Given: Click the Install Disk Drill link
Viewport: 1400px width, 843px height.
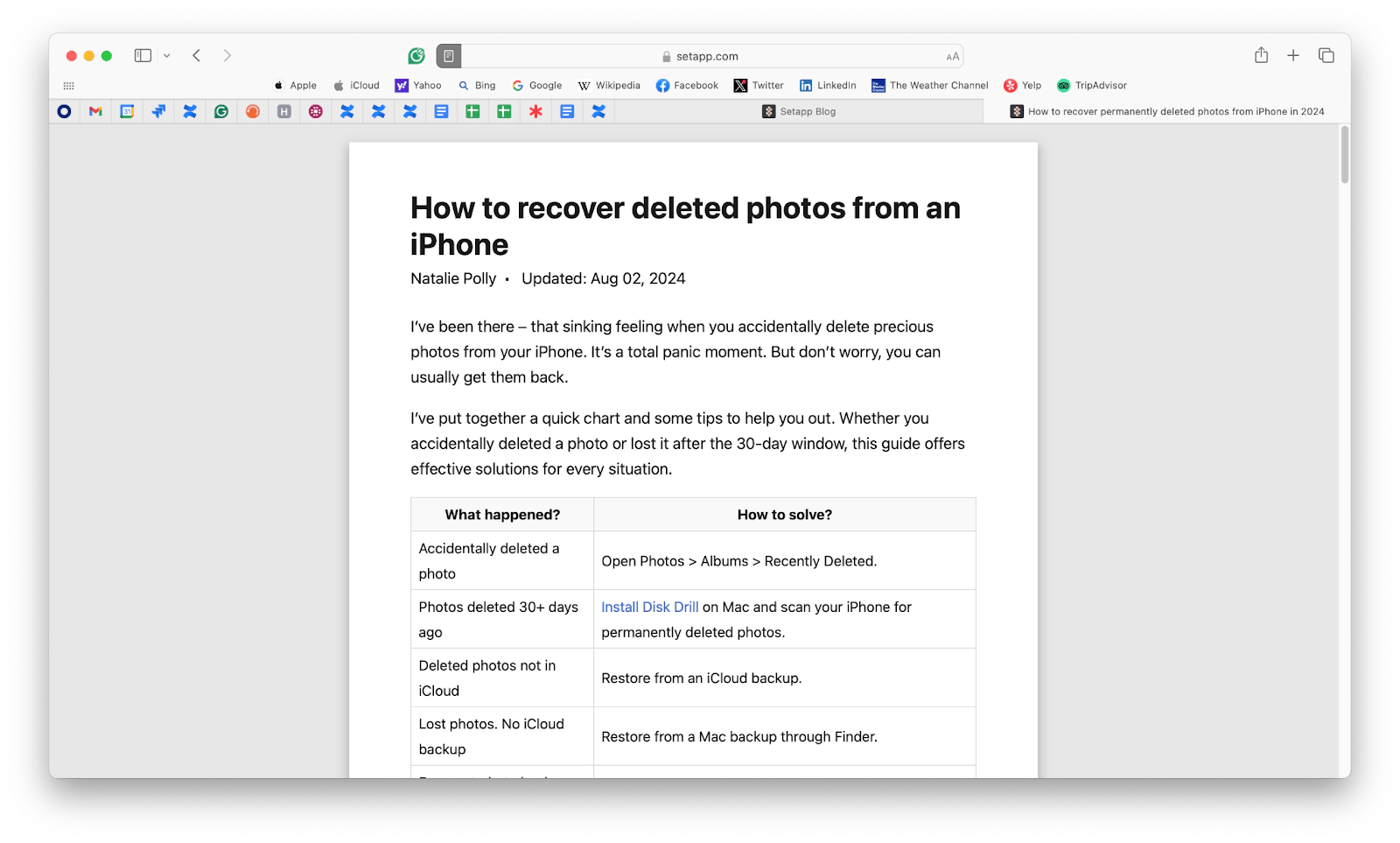Looking at the screenshot, I should click(x=650, y=607).
